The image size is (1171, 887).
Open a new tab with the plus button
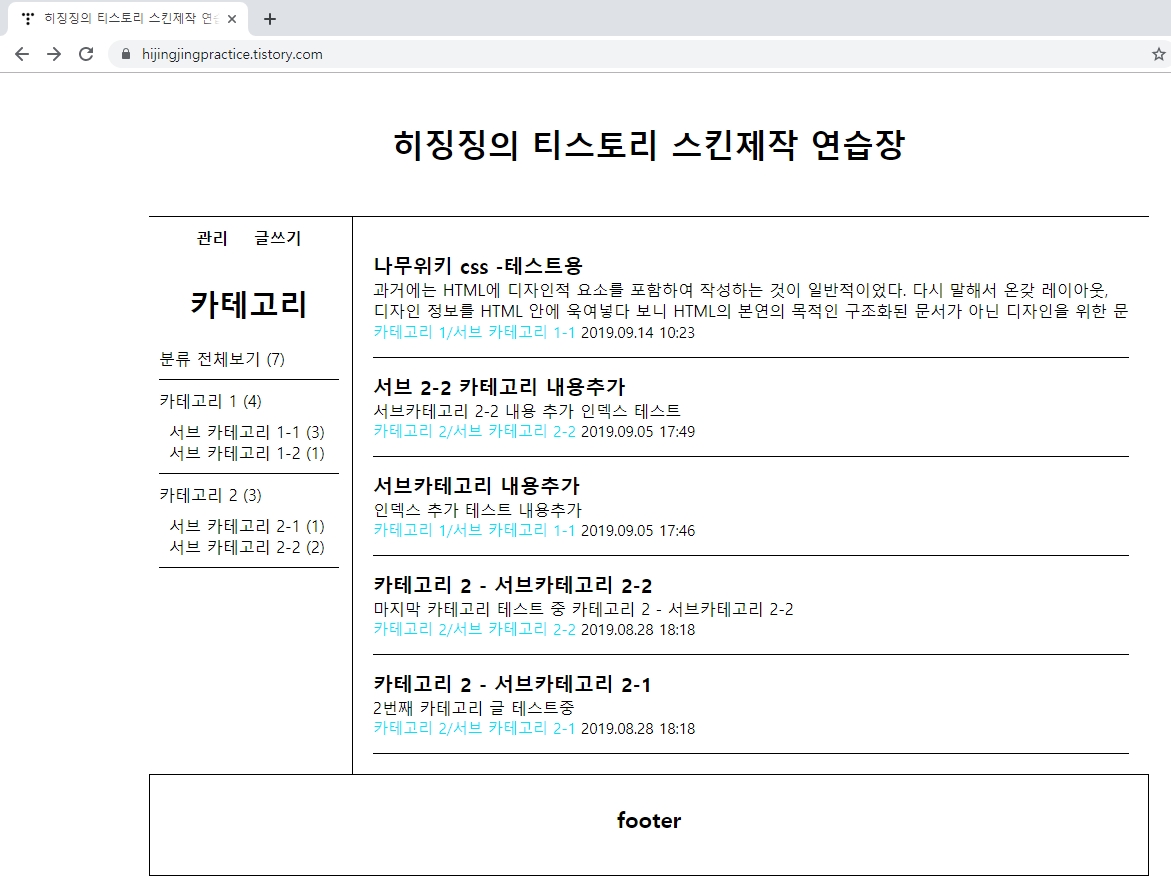[270, 19]
